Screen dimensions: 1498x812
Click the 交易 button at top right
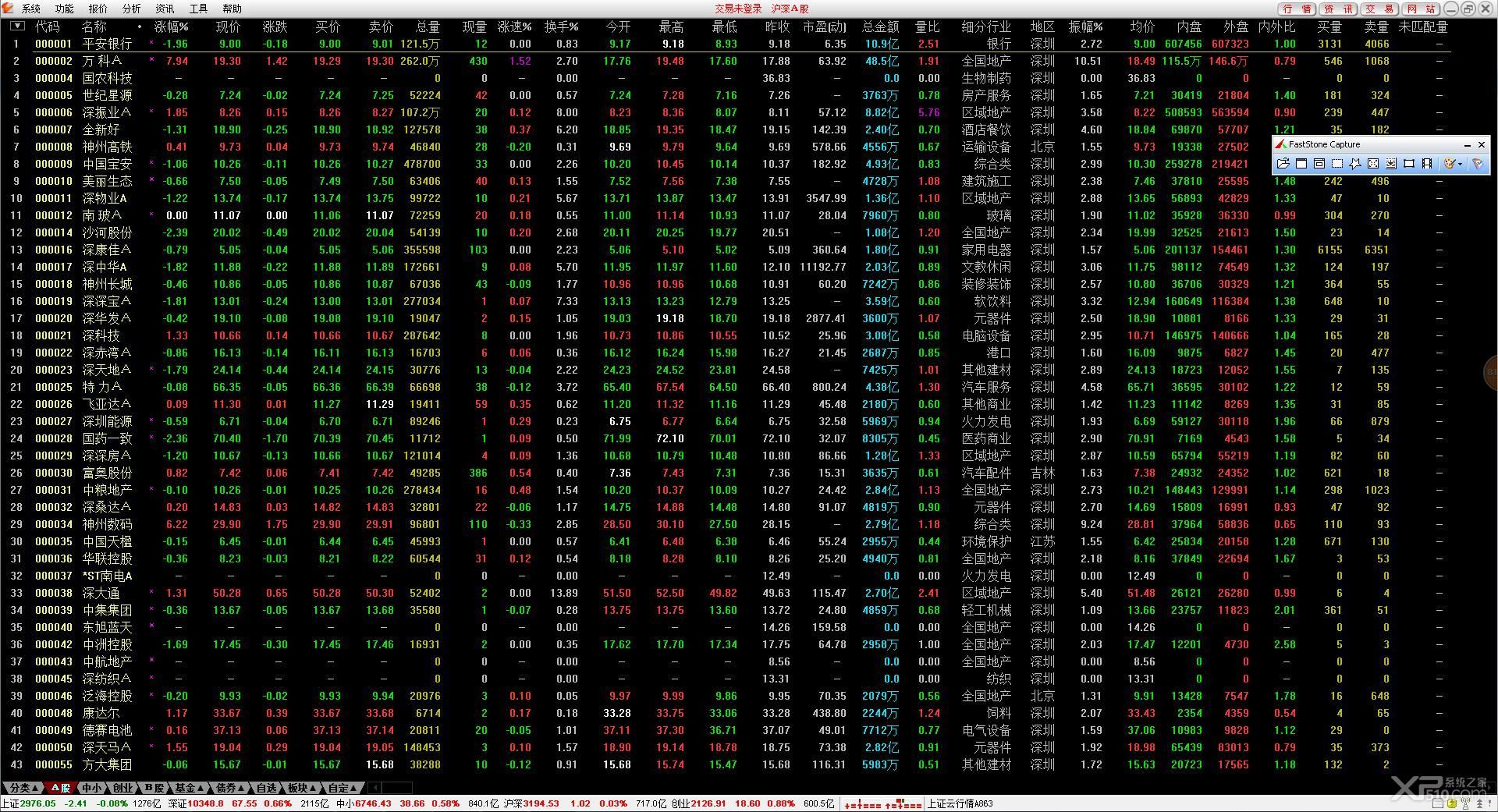coord(1380,9)
